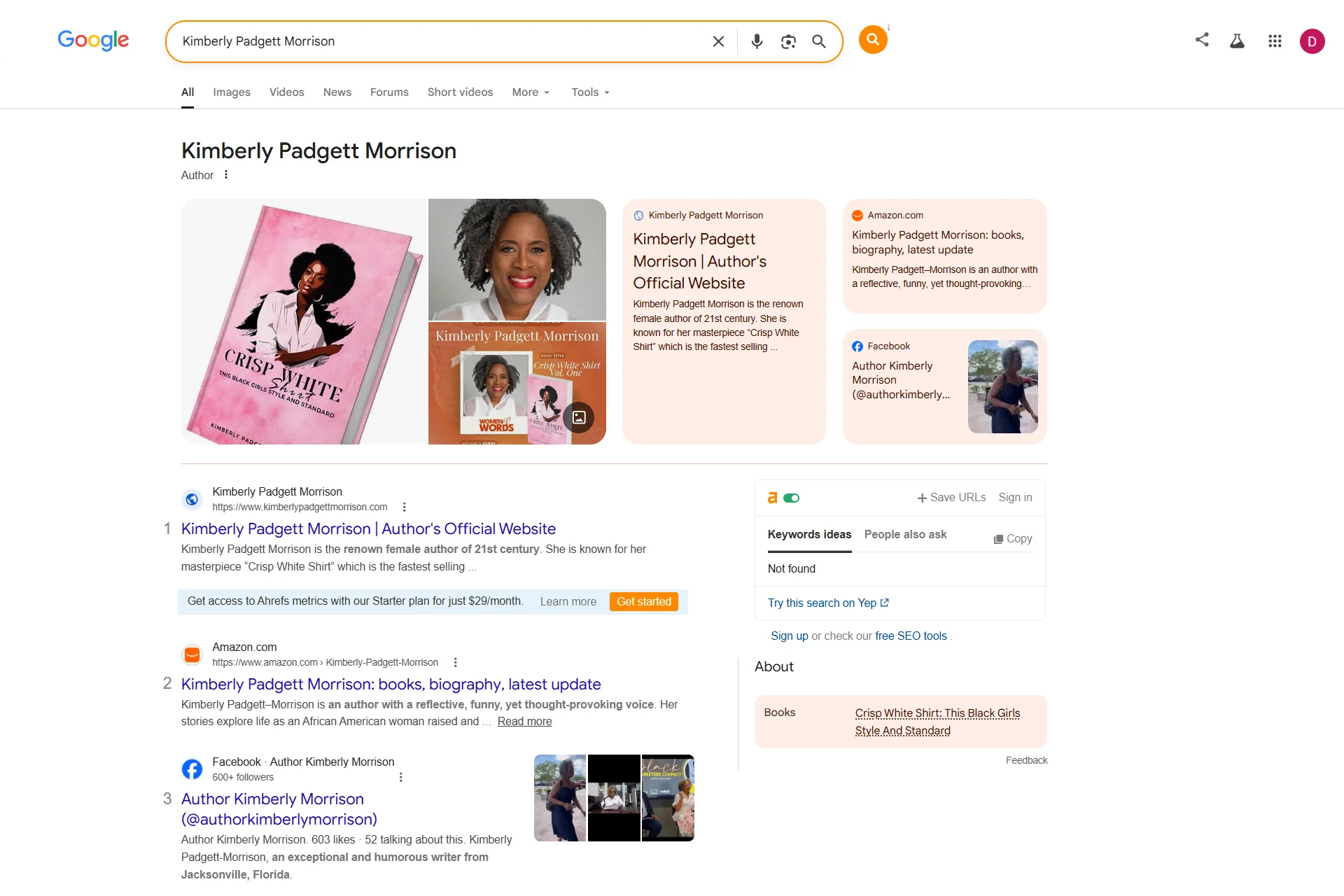Open options for kimberlypadgettmorrison.com result

(404, 507)
